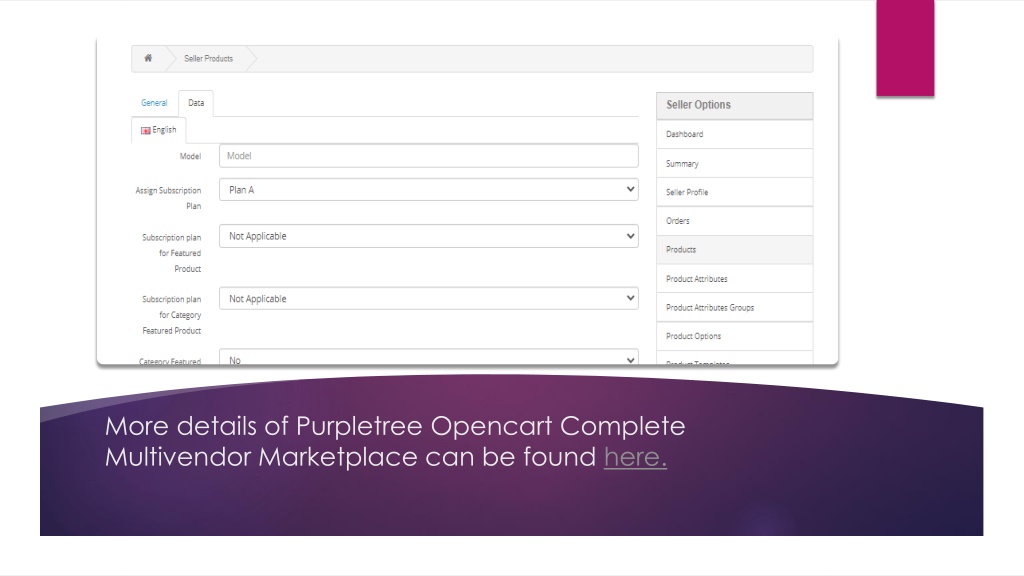The width and height of the screenshot is (1024, 576).
Task: Open Seller Profile menu item
Action: (735, 192)
